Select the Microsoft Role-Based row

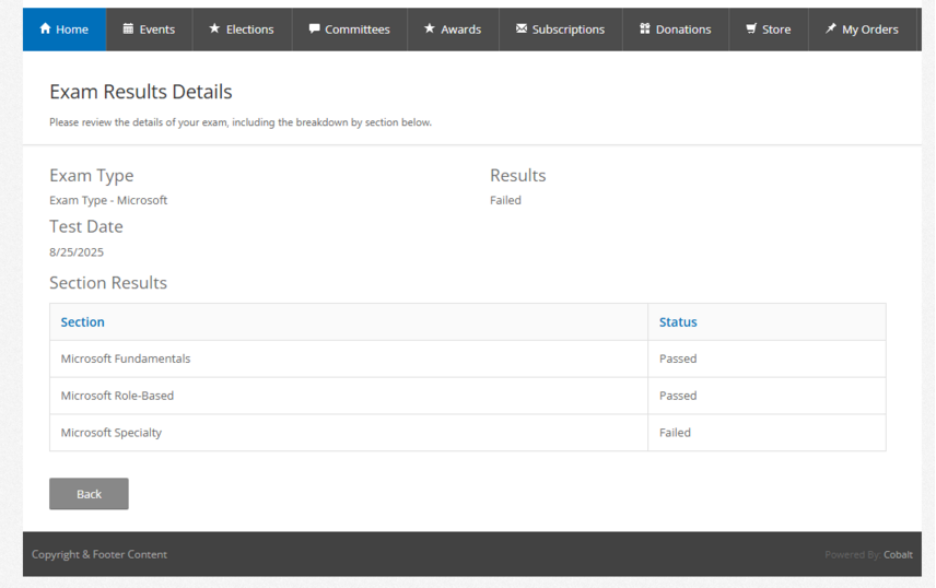(117, 396)
